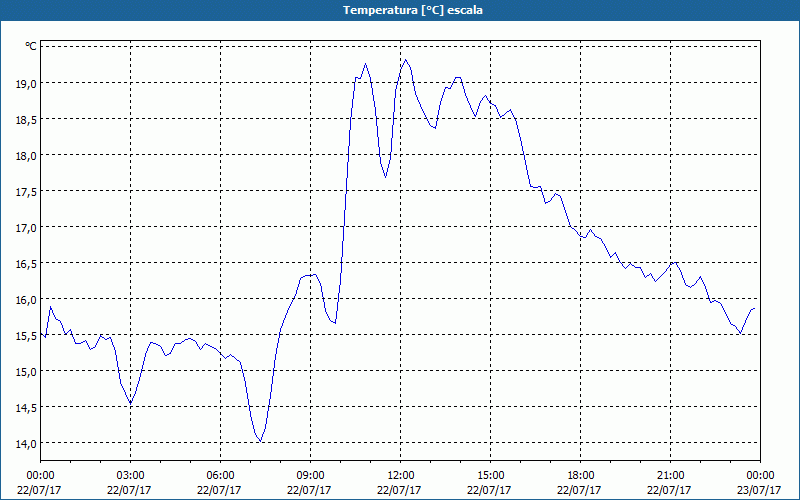
Task: Click the 16,0 Y-axis label
Action: point(26,299)
